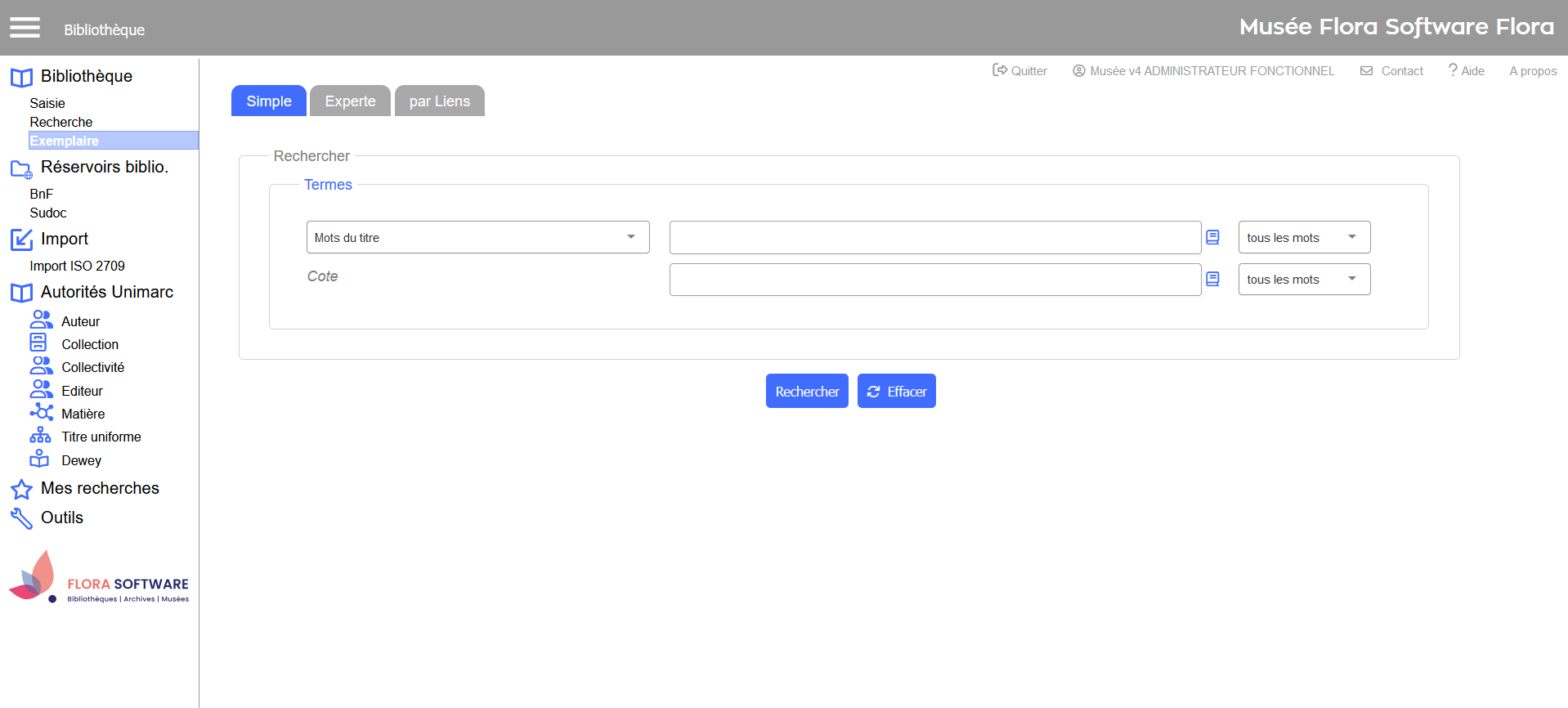Image resolution: width=1568 pixels, height=708 pixels.
Task: Open Recherche in the sidebar
Action: [61, 122]
